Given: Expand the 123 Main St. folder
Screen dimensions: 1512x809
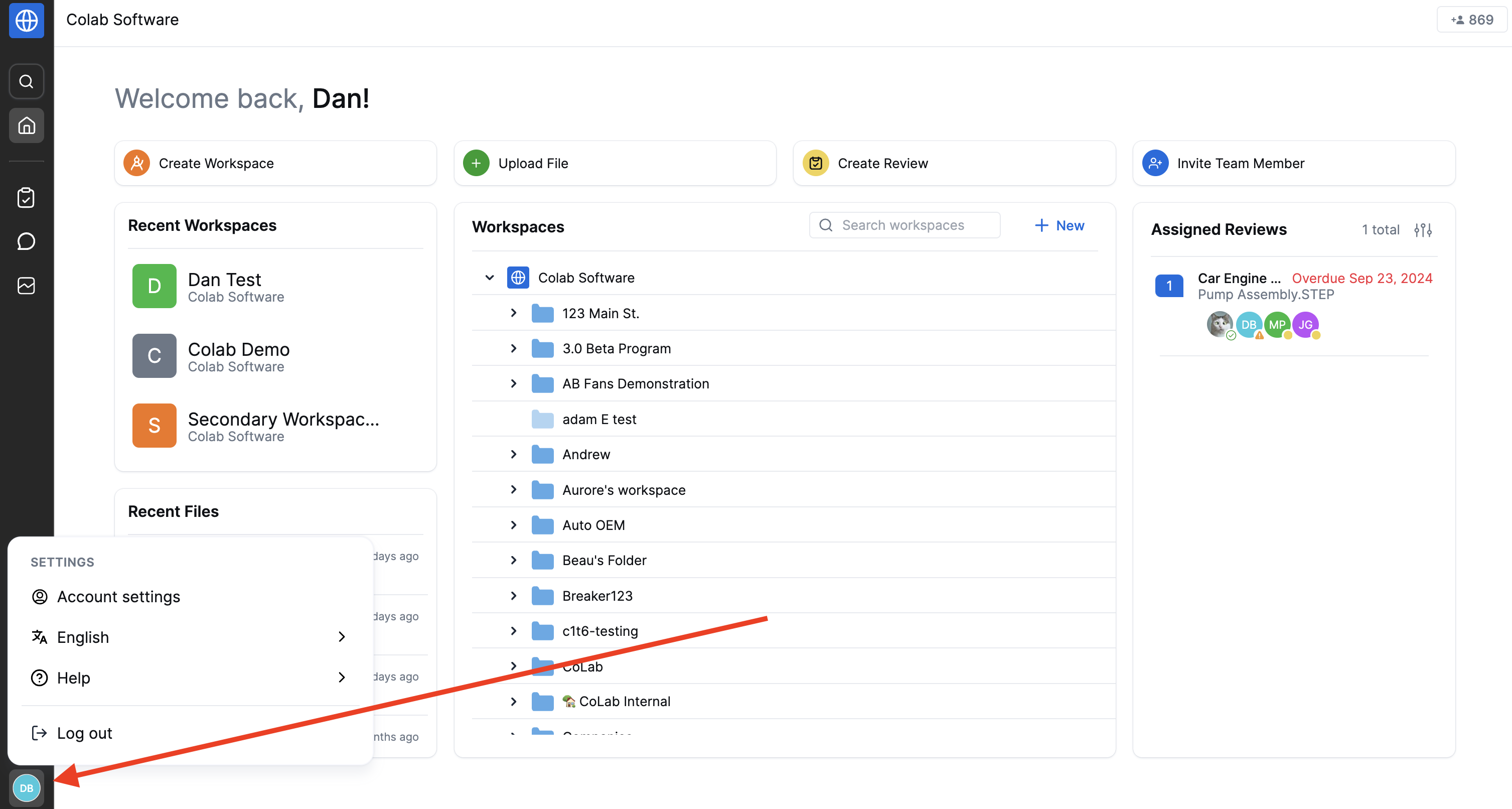Looking at the screenshot, I should (x=514, y=313).
